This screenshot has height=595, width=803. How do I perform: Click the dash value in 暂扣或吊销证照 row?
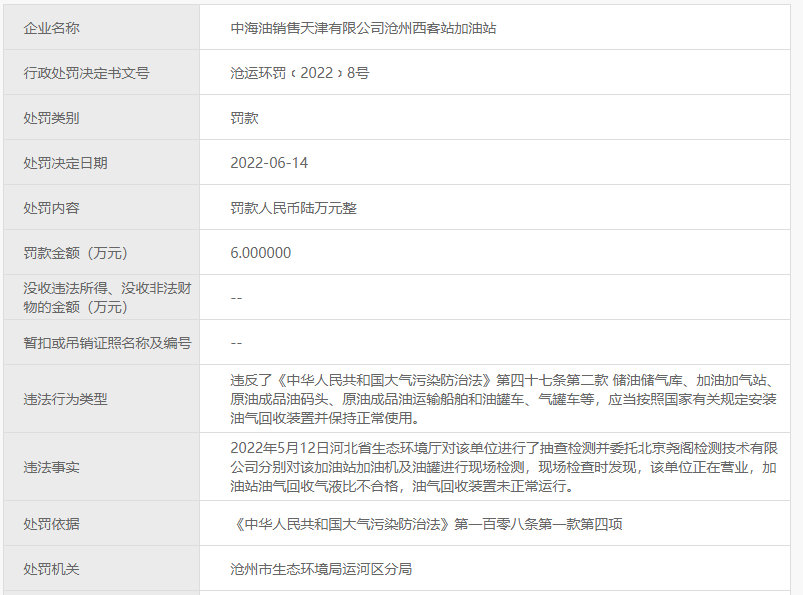coord(236,343)
